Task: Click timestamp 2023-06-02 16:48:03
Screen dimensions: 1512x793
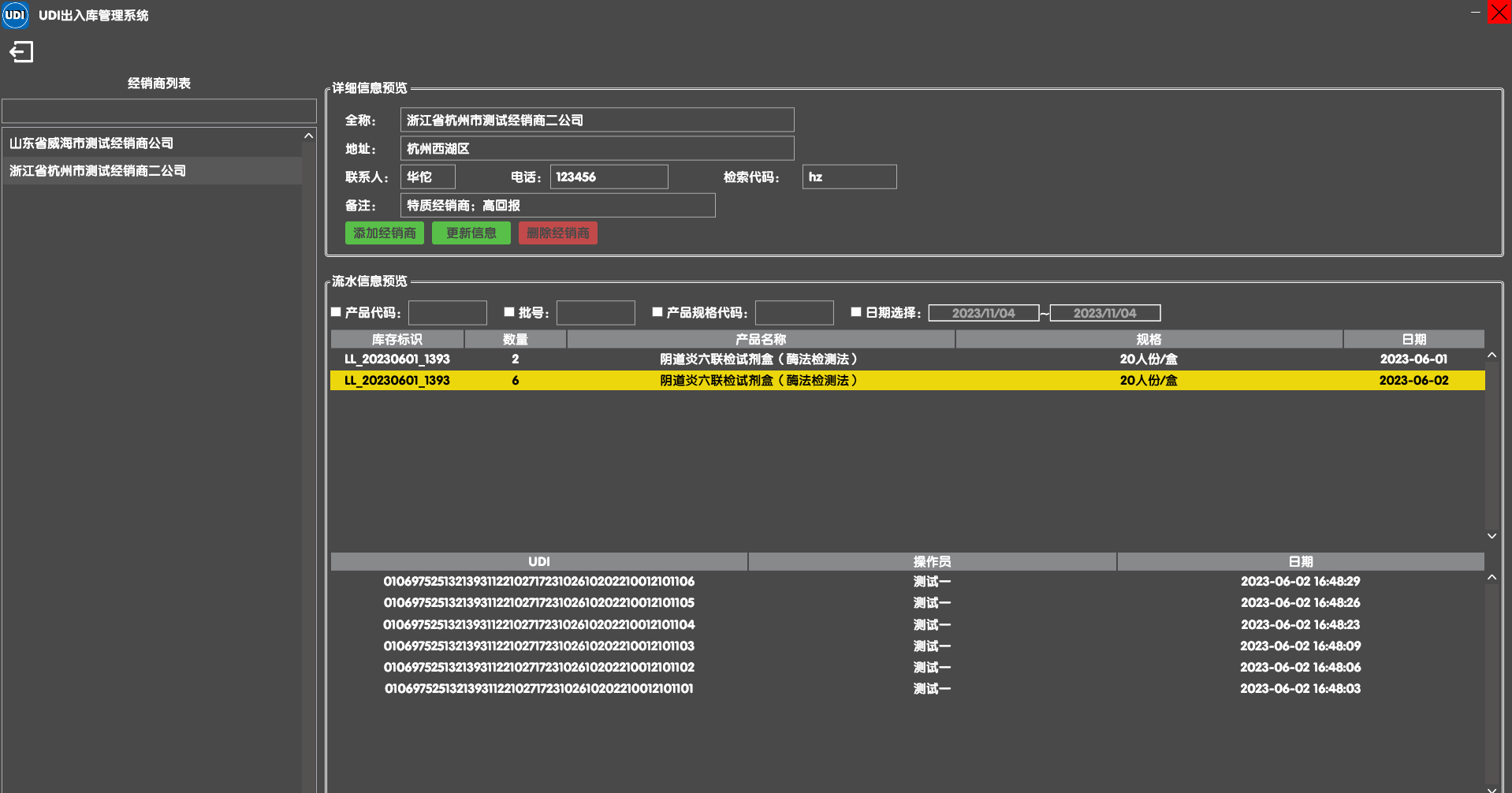Action: [1301, 688]
